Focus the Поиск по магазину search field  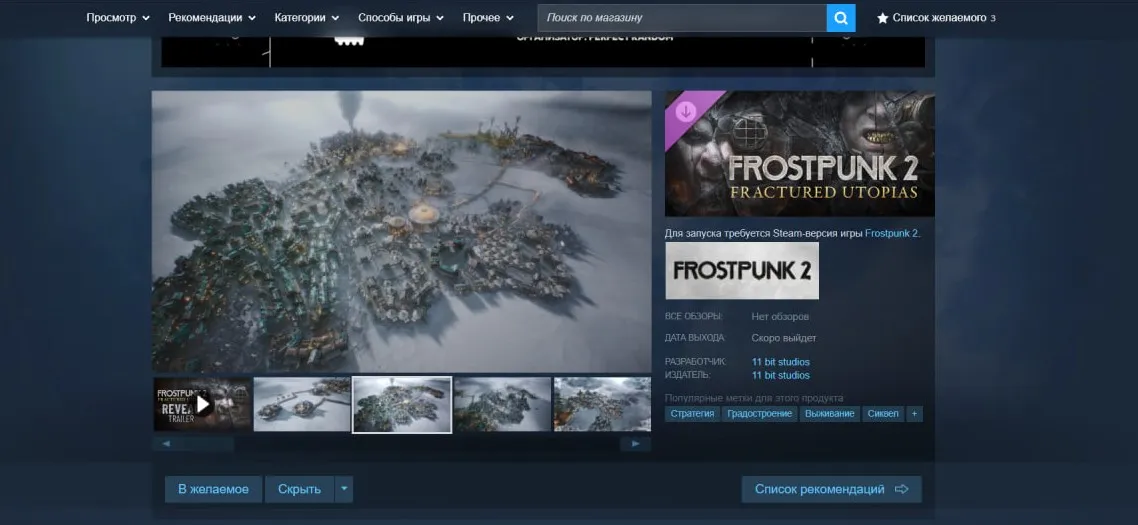681,17
